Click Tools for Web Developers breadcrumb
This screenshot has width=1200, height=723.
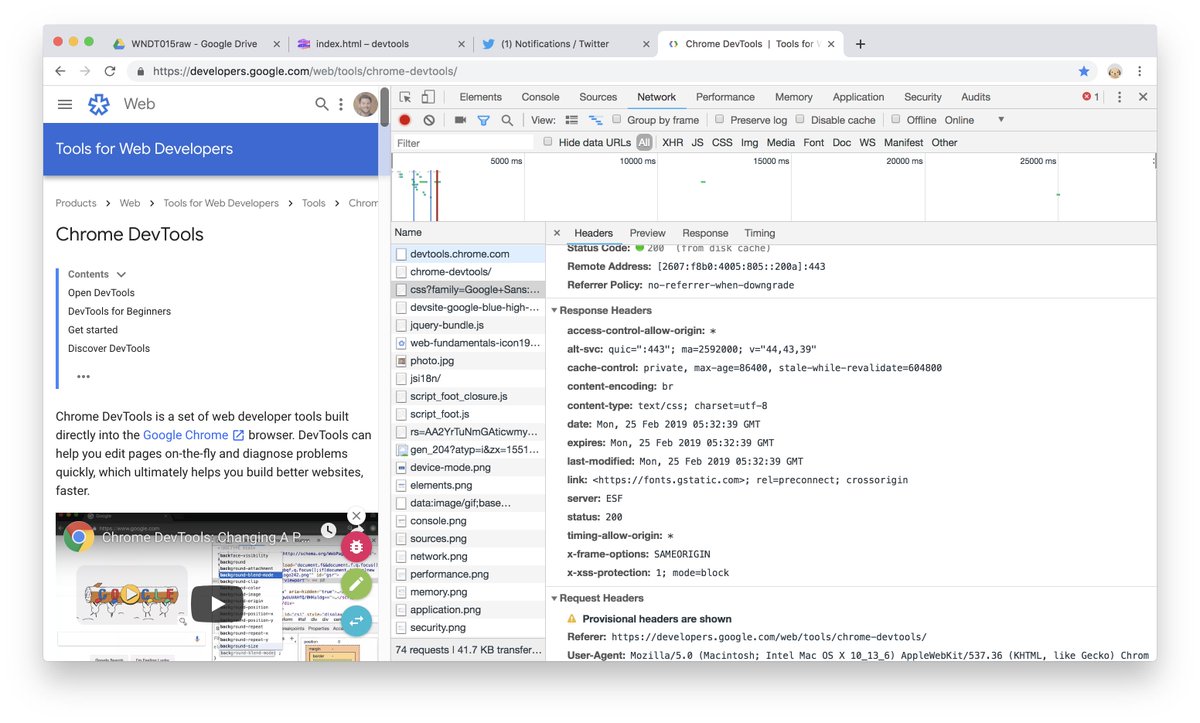click(x=221, y=203)
